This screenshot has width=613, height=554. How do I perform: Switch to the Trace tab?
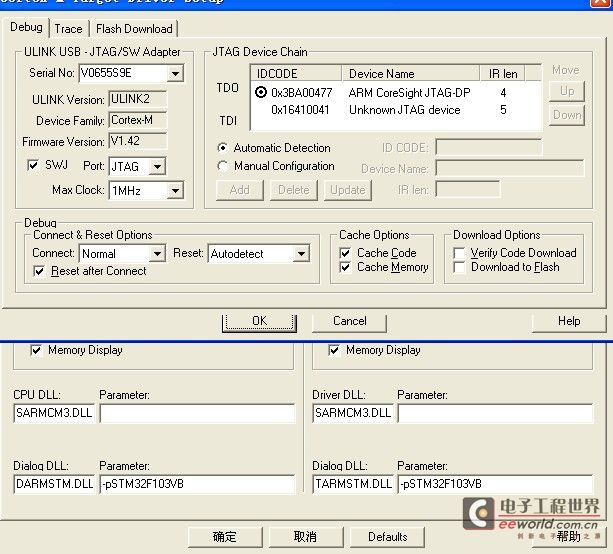tap(68, 29)
